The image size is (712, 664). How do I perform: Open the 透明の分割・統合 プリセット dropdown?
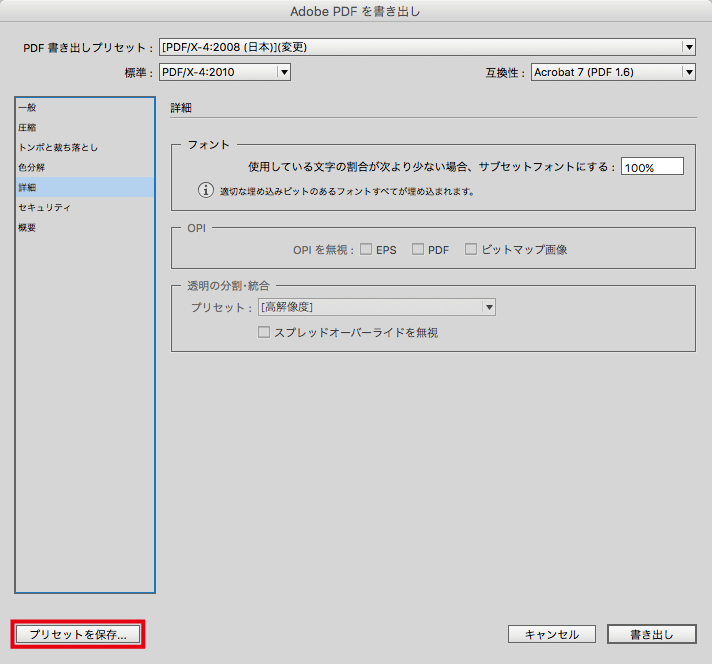pos(376,307)
